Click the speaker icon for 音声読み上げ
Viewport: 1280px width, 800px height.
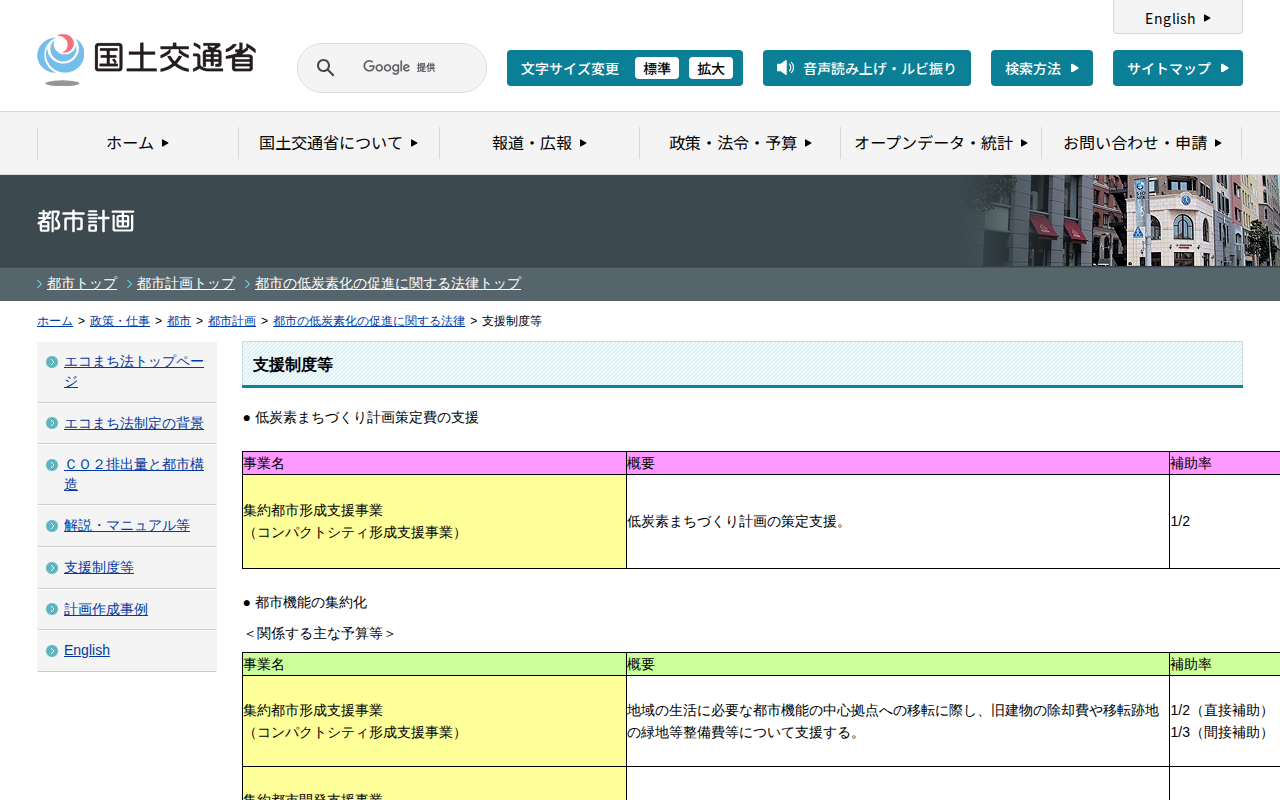(x=785, y=68)
